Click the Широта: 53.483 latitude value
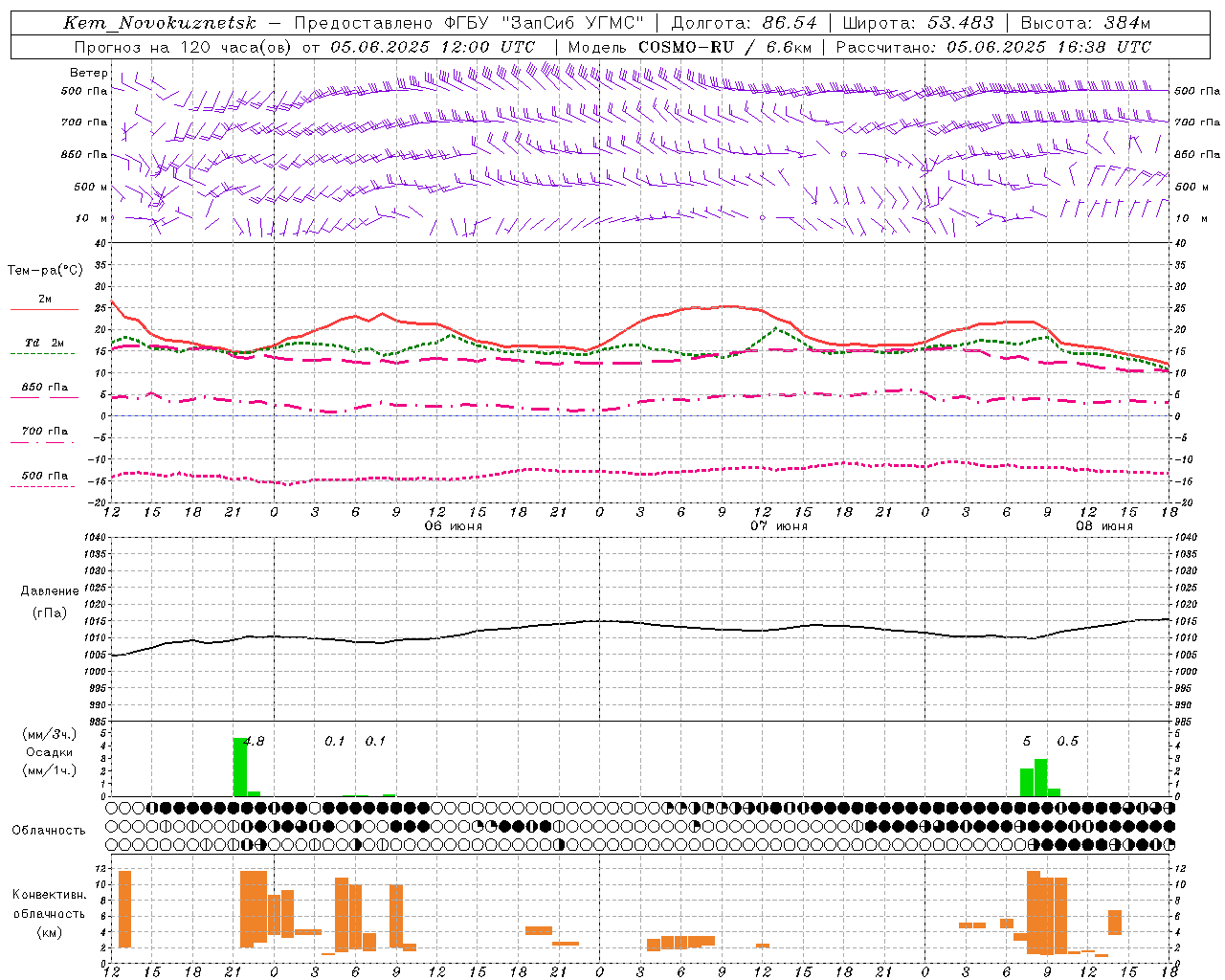Viewport: 1225px width, 980px height. click(919, 23)
